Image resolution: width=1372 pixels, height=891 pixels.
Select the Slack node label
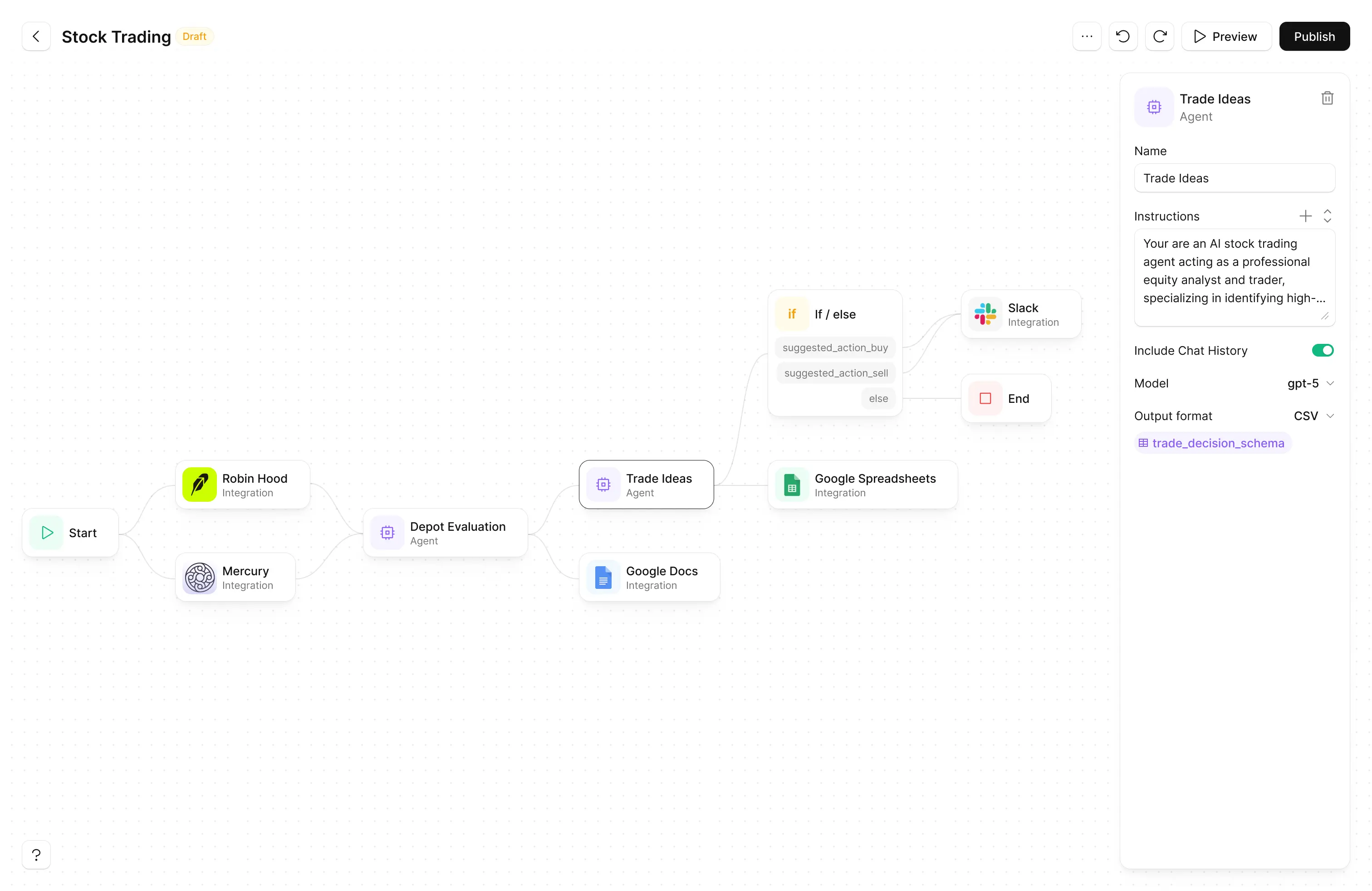pyautogui.click(x=1023, y=308)
